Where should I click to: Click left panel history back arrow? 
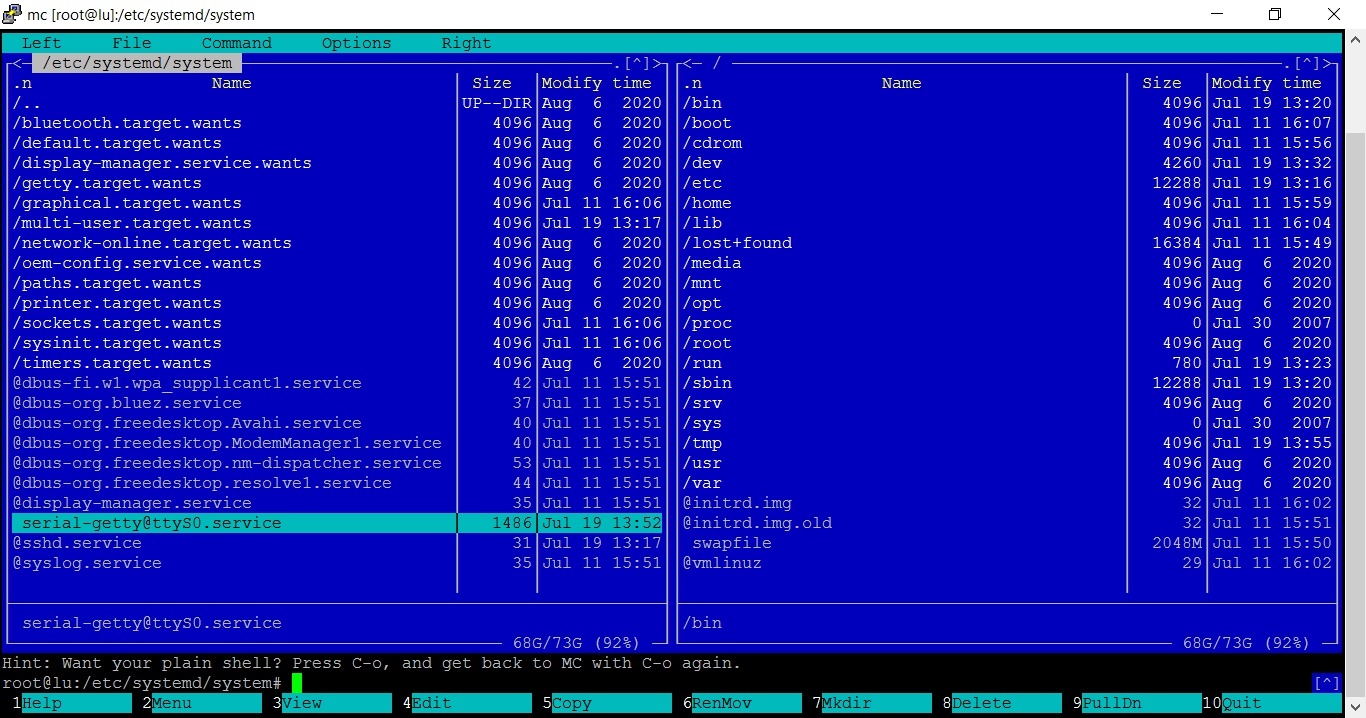(x=17, y=63)
